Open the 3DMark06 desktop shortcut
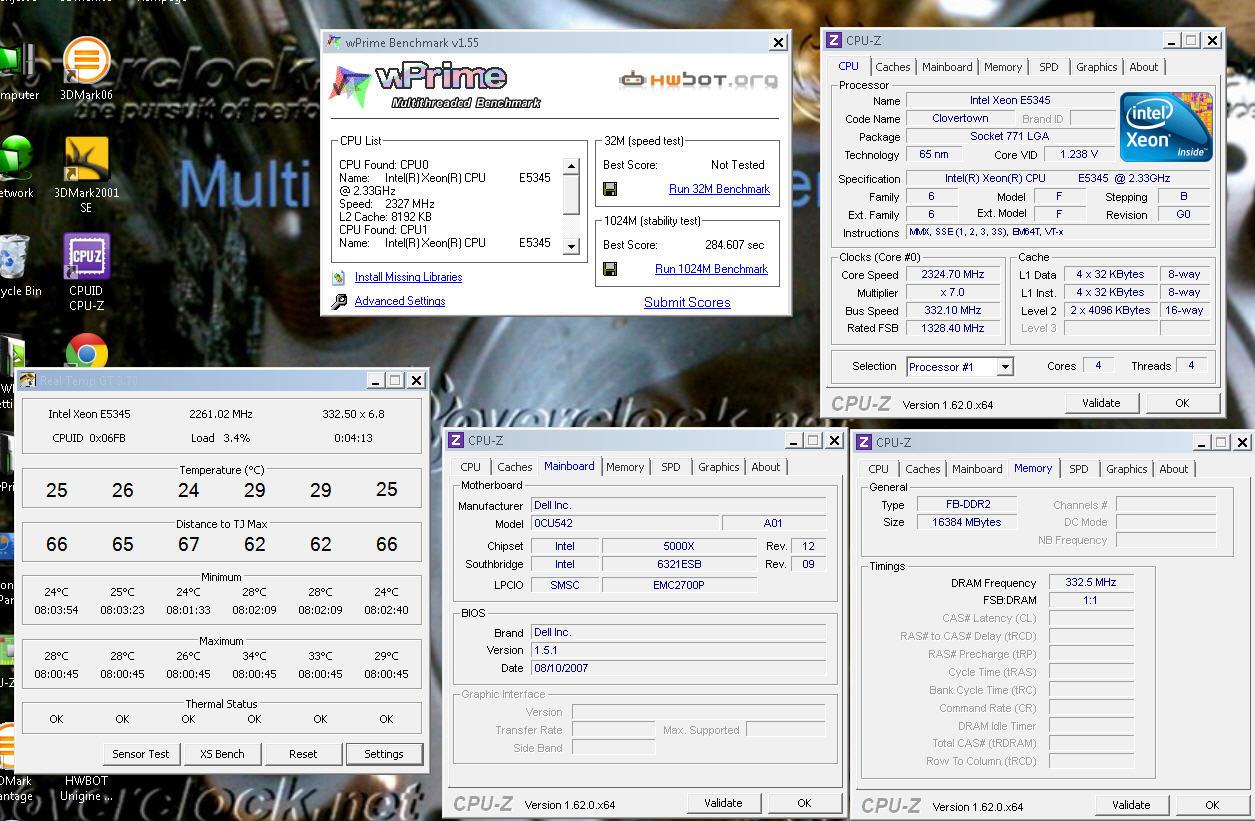This screenshot has height=821, width=1255. pos(86,68)
